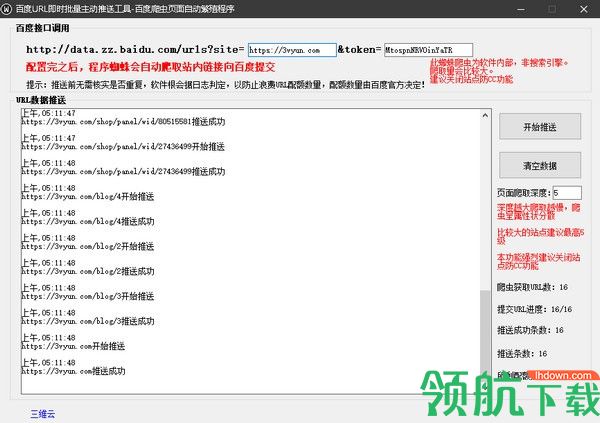The width and height of the screenshot is (600, 423).
Task: Select log line blog/2推送成功
Action: [88, 271]
